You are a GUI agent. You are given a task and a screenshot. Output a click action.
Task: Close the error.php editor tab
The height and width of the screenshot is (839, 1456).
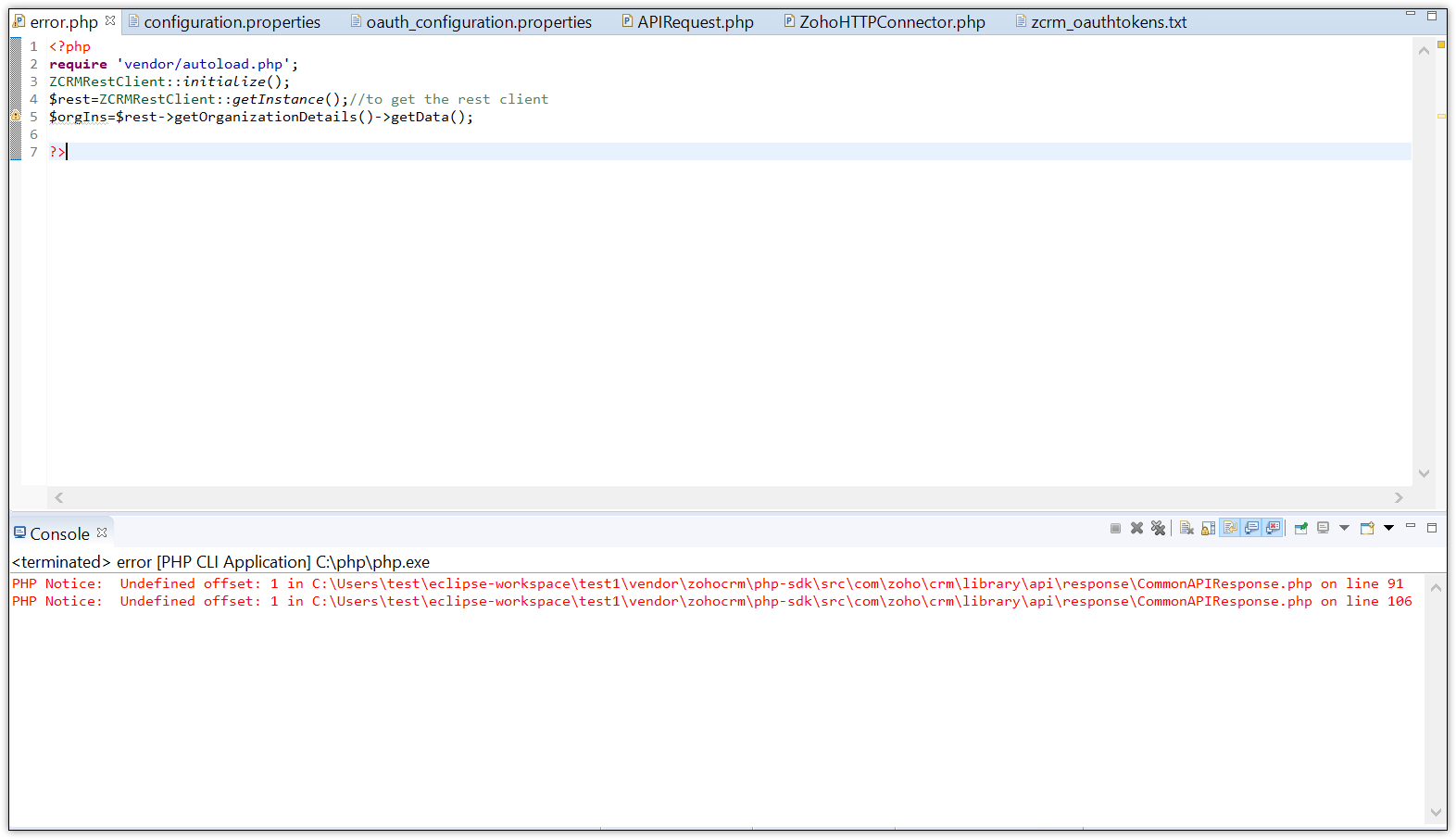point(110,20)
